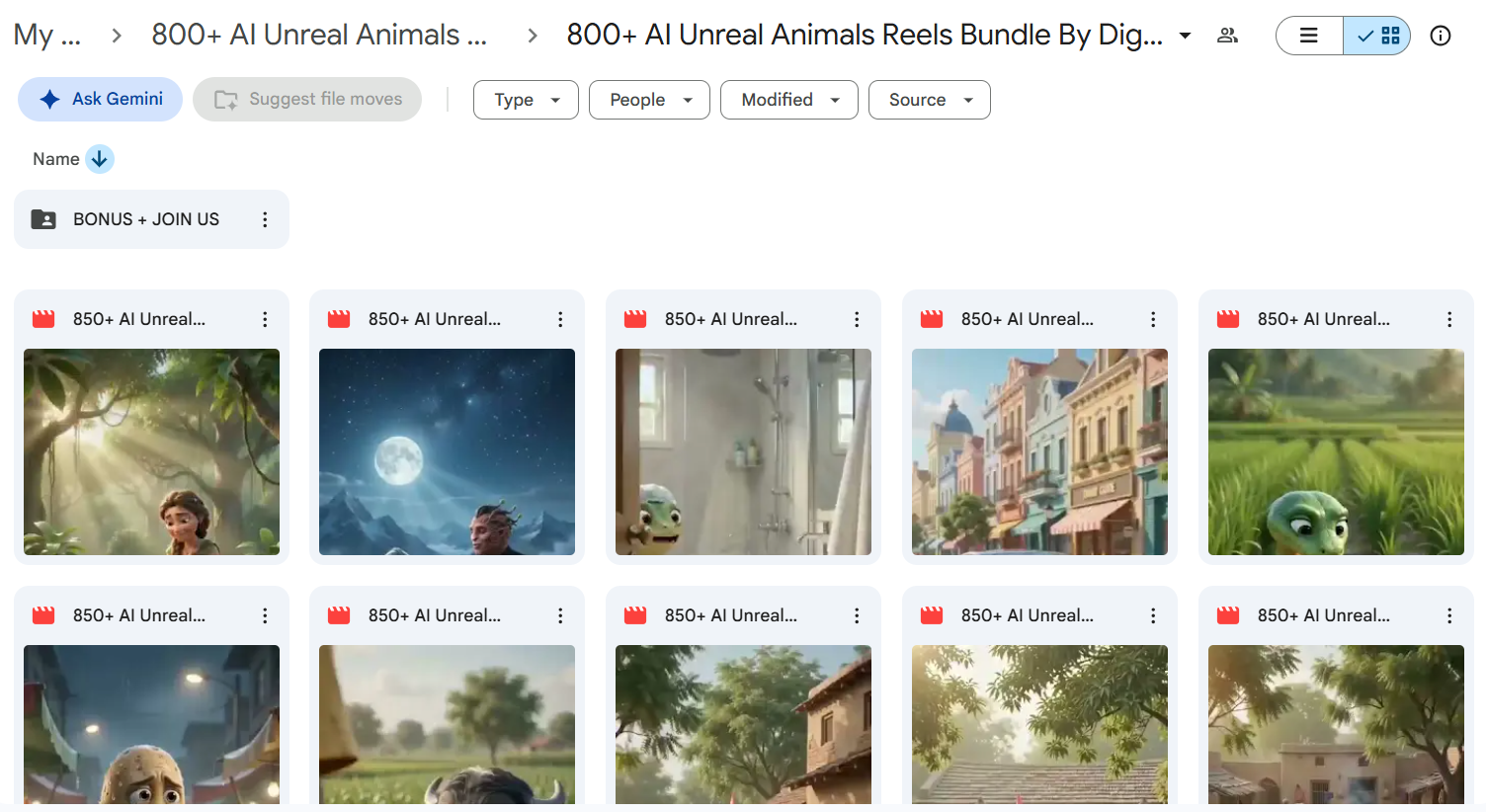The width and height of the screenshot is (1486, 812).
Task: Select the mud village house thumbnail
Action: [1336, 724]
